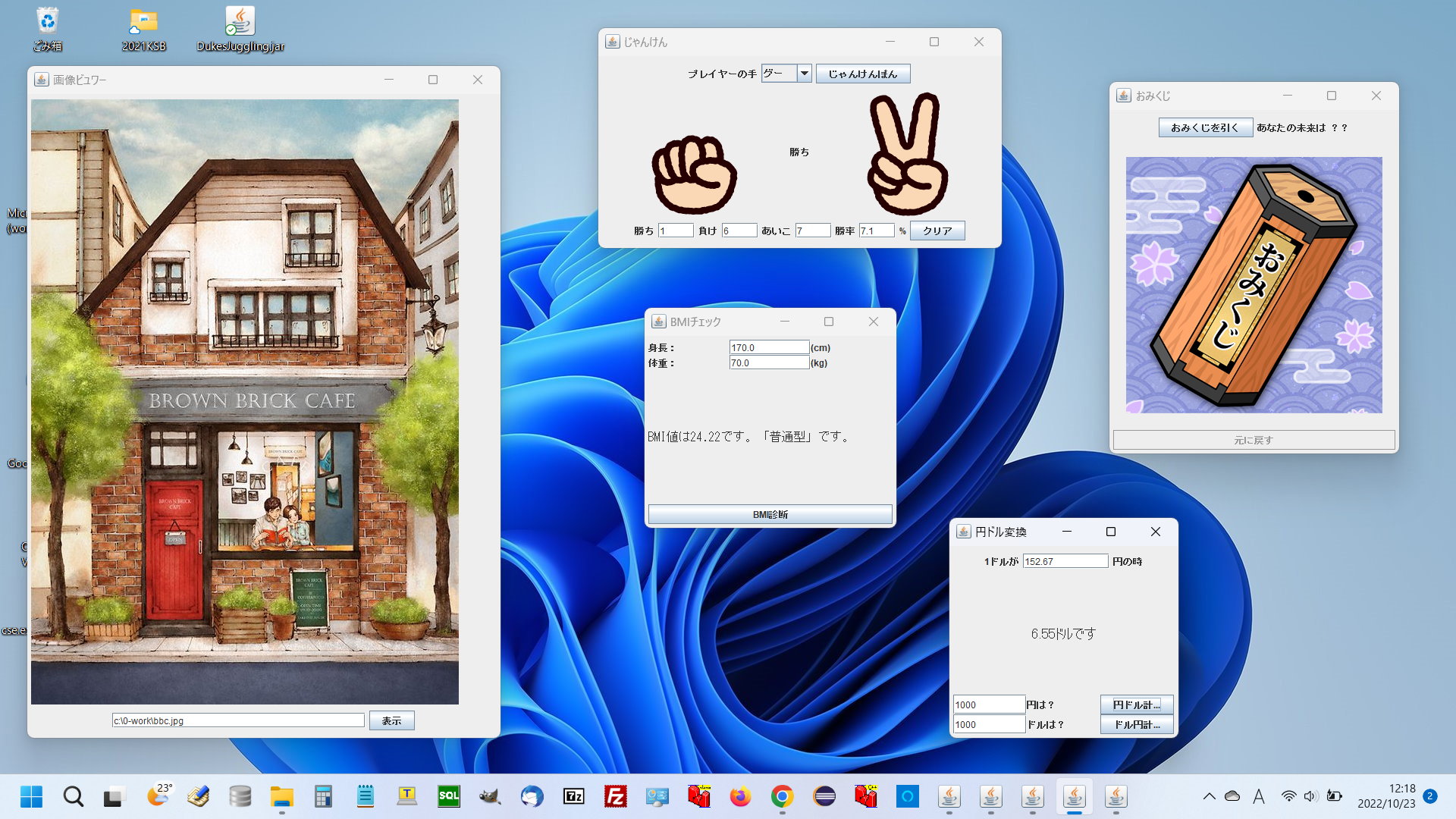
Task: Launch Eclipse from the taskbar
Action: coord(824,796)
